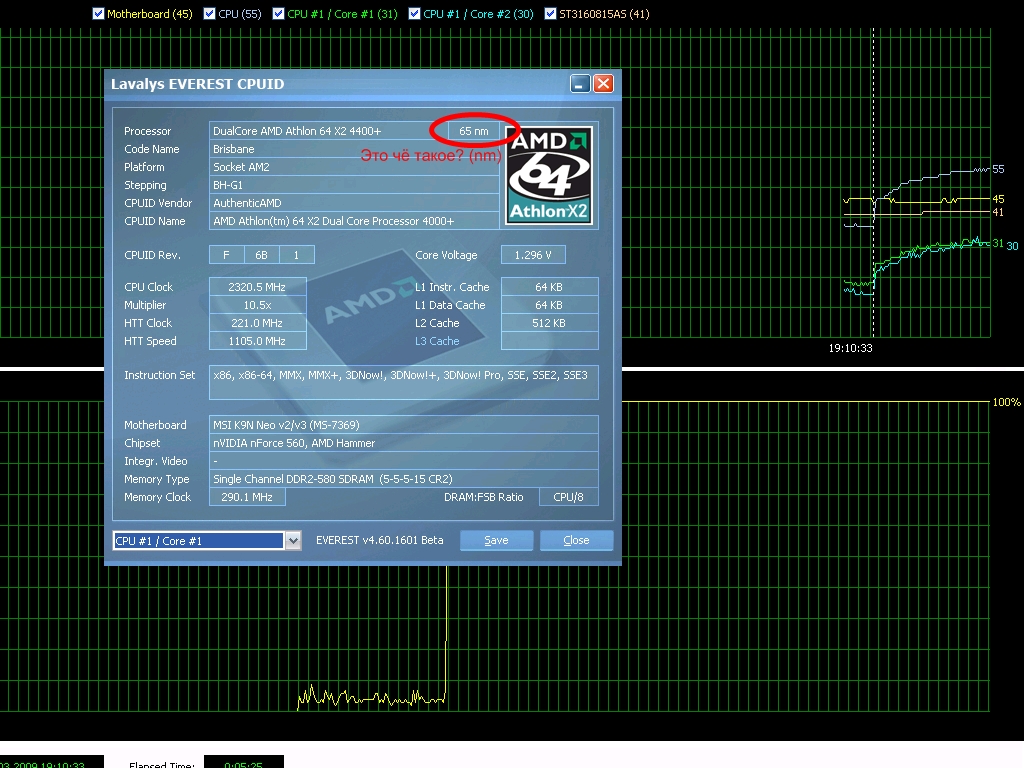Screen dimensions: 1024x768
Task: Click the L3 Cache label
Action: [x=437, y=341]
